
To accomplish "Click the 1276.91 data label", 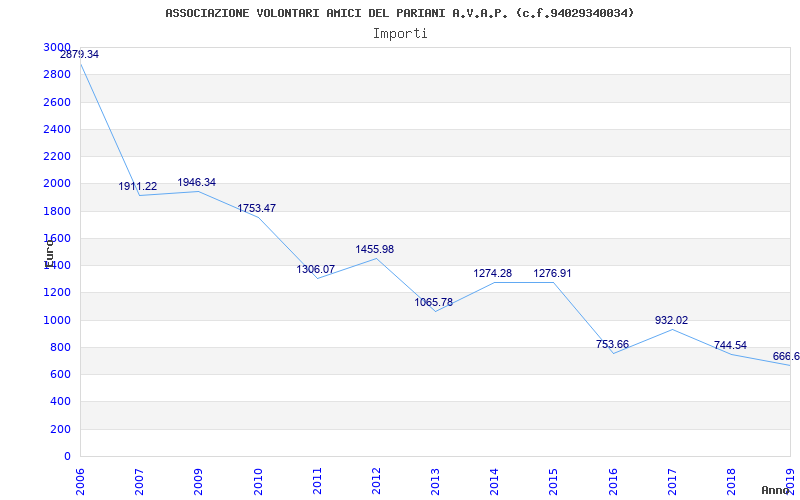I will tap(552, 273).
